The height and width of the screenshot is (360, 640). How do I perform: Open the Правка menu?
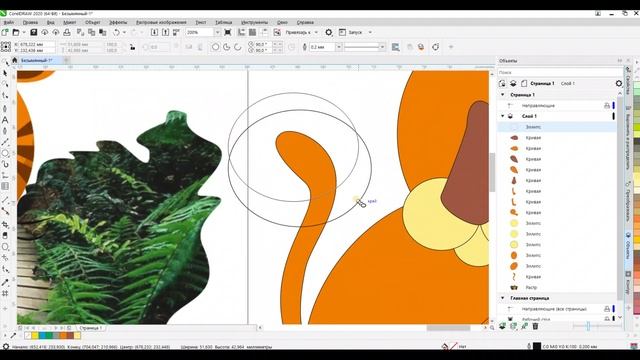coord(30,22)
